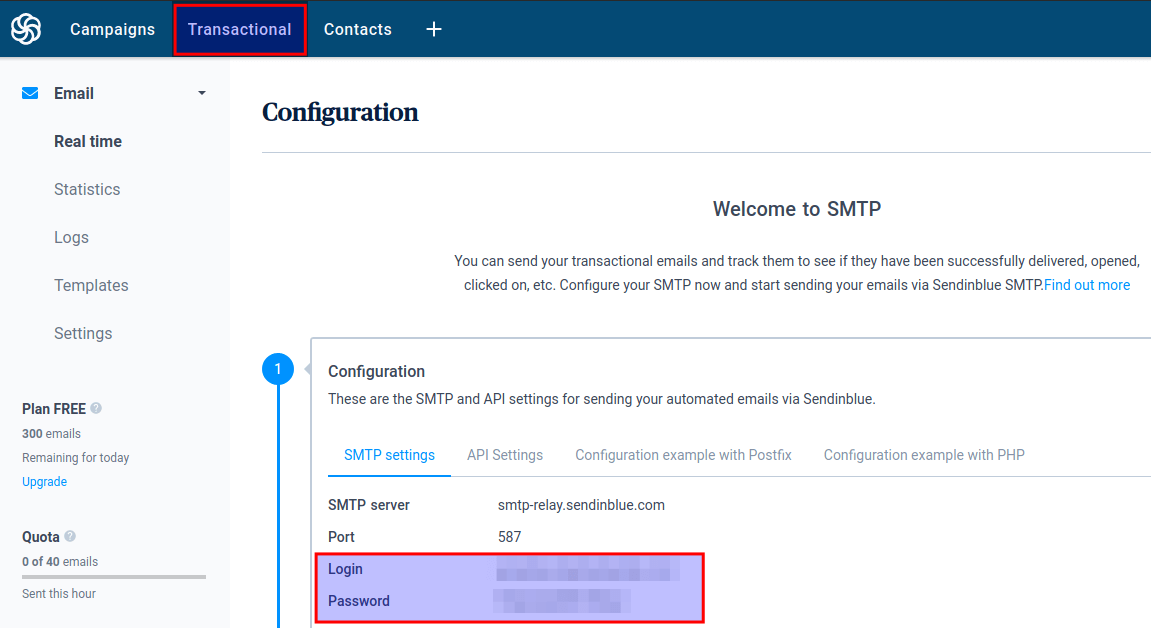Open Statistics in the sidebar
Viewport: 1151px width, 628px height.
pyautogui.click(x=87, y=189)
